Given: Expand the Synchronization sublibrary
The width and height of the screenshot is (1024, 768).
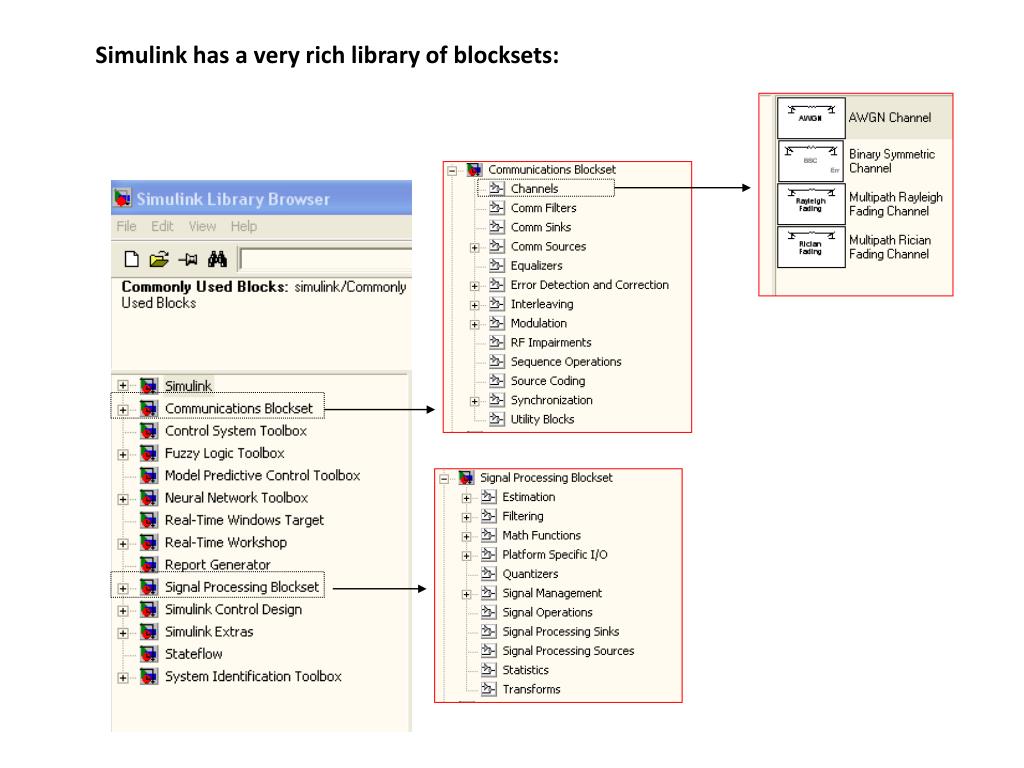Looking at the screenshot, I should (x=475, y=402).
